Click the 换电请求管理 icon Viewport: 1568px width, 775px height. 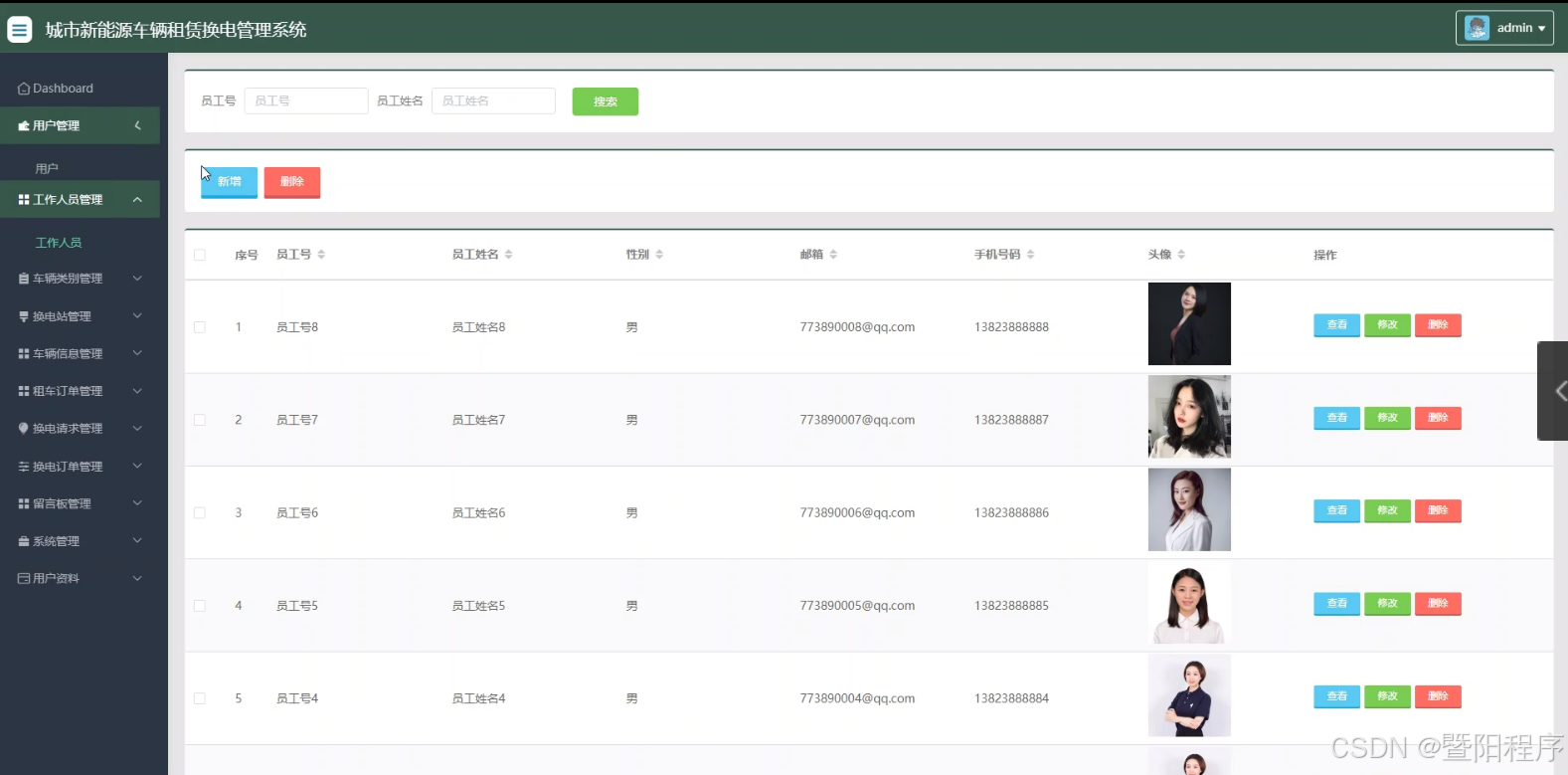24,429
